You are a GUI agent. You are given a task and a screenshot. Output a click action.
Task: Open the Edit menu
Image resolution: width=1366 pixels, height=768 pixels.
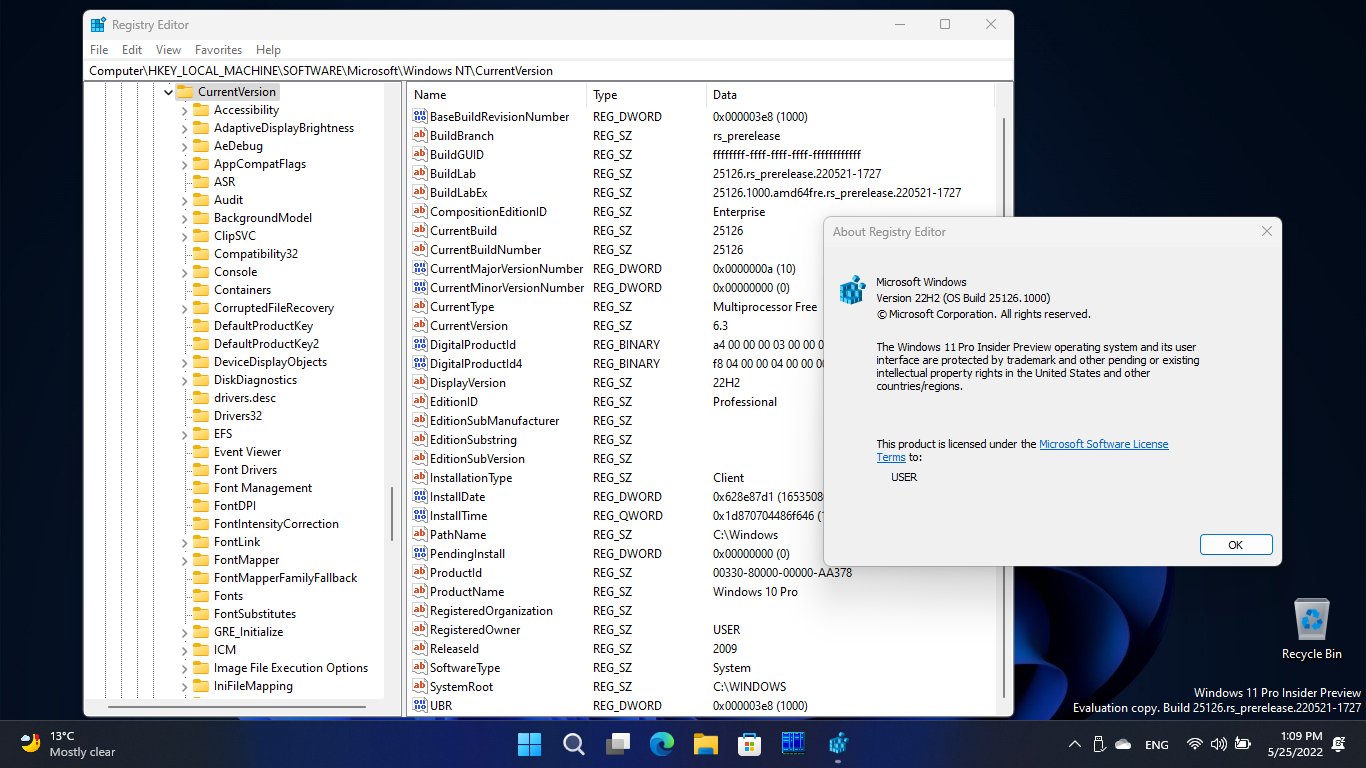(x=132, y=49)
